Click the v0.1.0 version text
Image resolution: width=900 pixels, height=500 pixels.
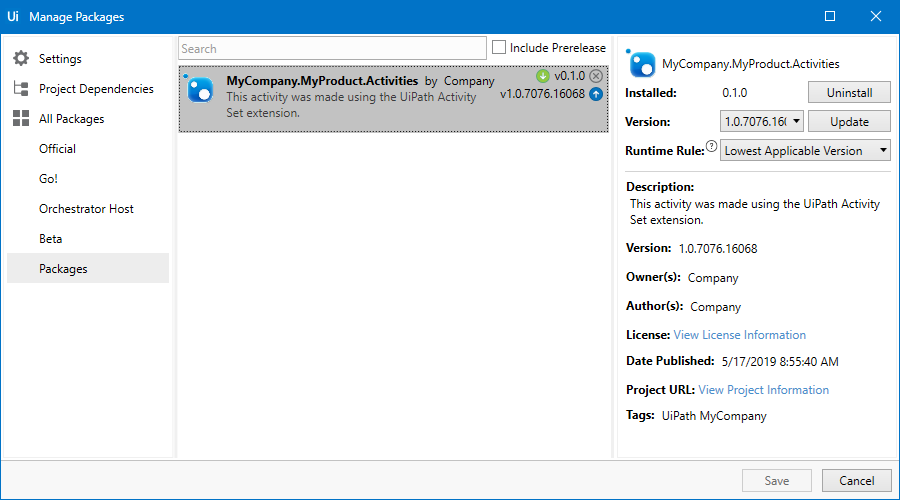[569, 76]
